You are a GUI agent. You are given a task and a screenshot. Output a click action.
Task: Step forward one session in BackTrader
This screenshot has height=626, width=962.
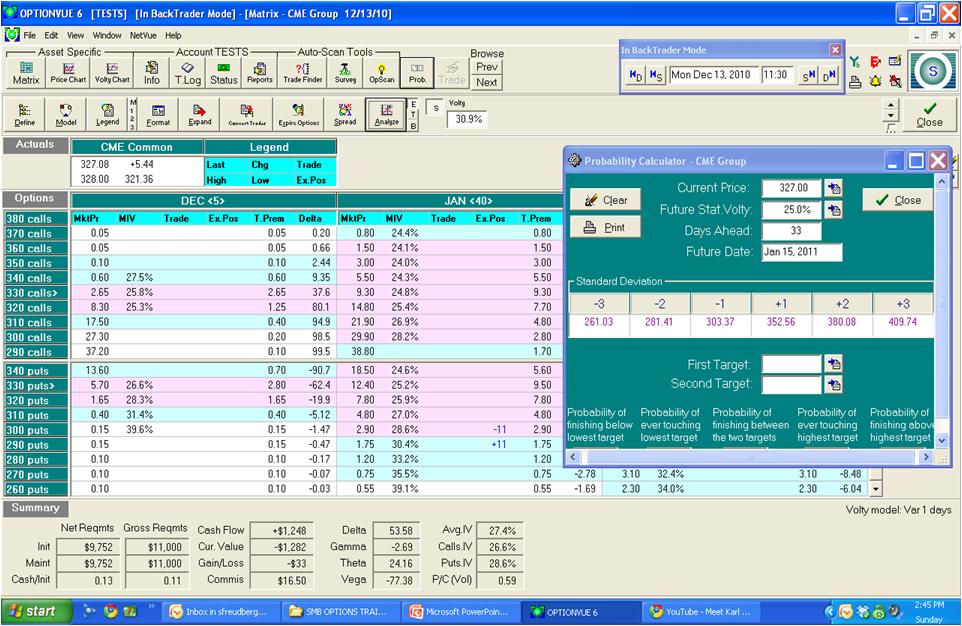(808, 75)
